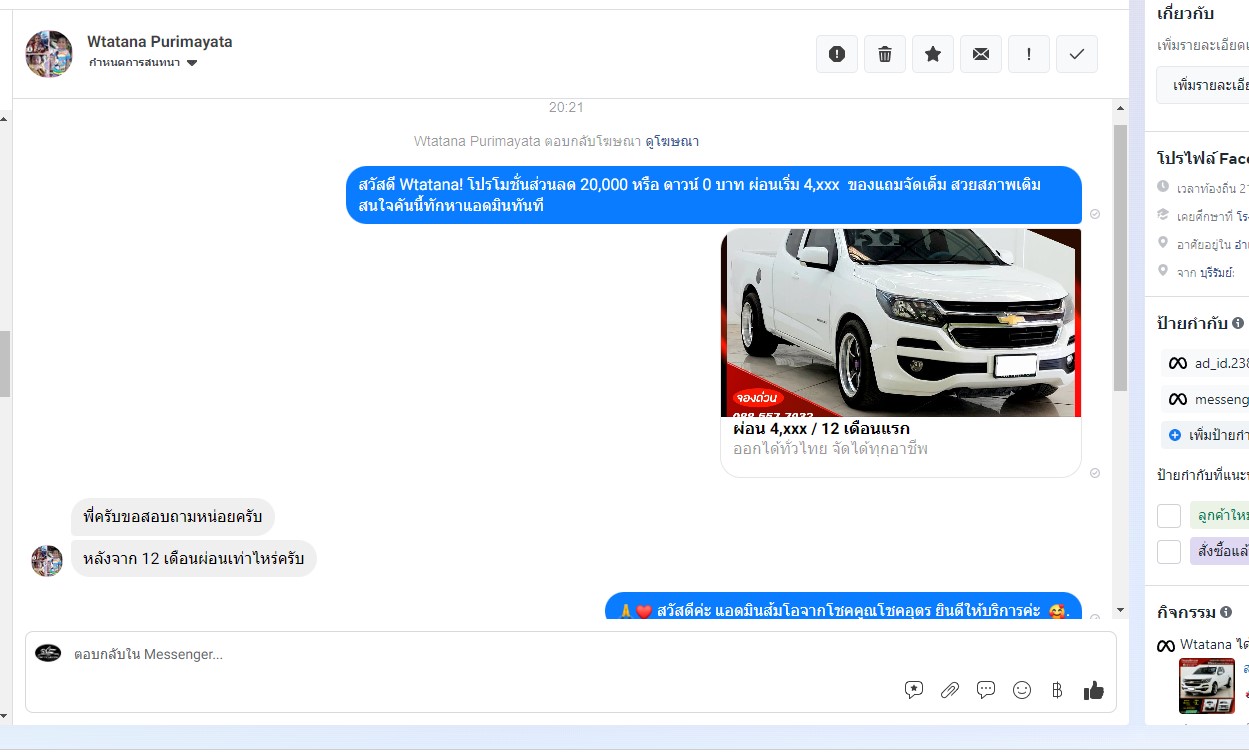The height and width of the screenshot is (756, 1249).
Task: Click the Meta icon on the messenger label
Action: coord(1178,399)
